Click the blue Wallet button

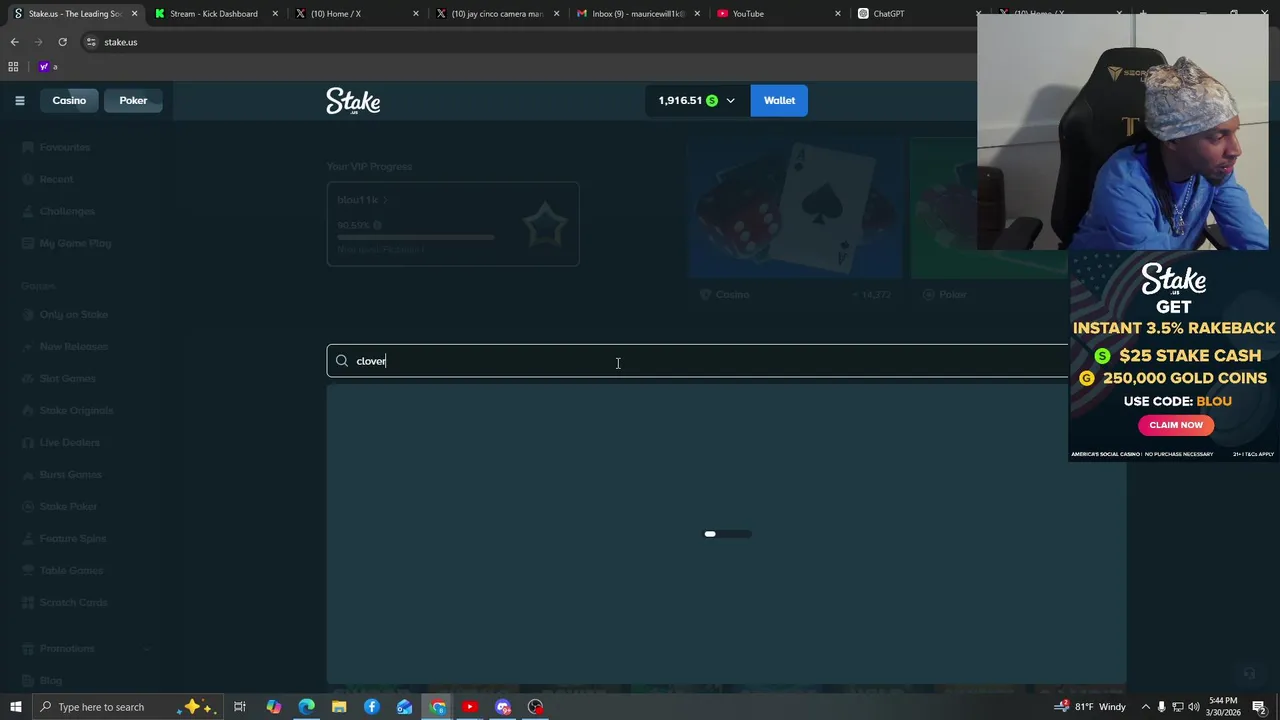click(x=779, y=100)
